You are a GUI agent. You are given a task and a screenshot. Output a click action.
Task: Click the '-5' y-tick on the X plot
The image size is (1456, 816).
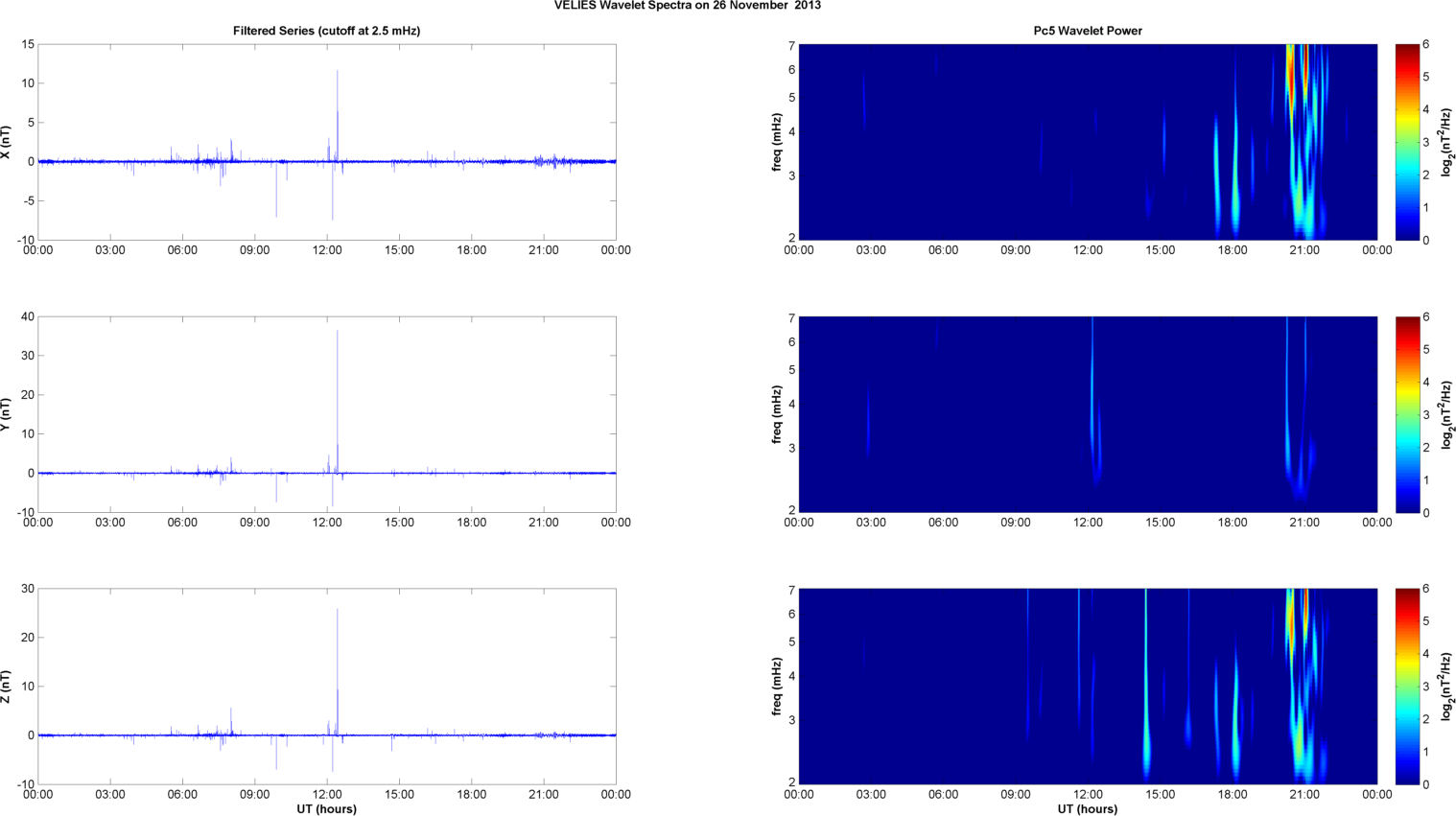[x=30, y=200]
